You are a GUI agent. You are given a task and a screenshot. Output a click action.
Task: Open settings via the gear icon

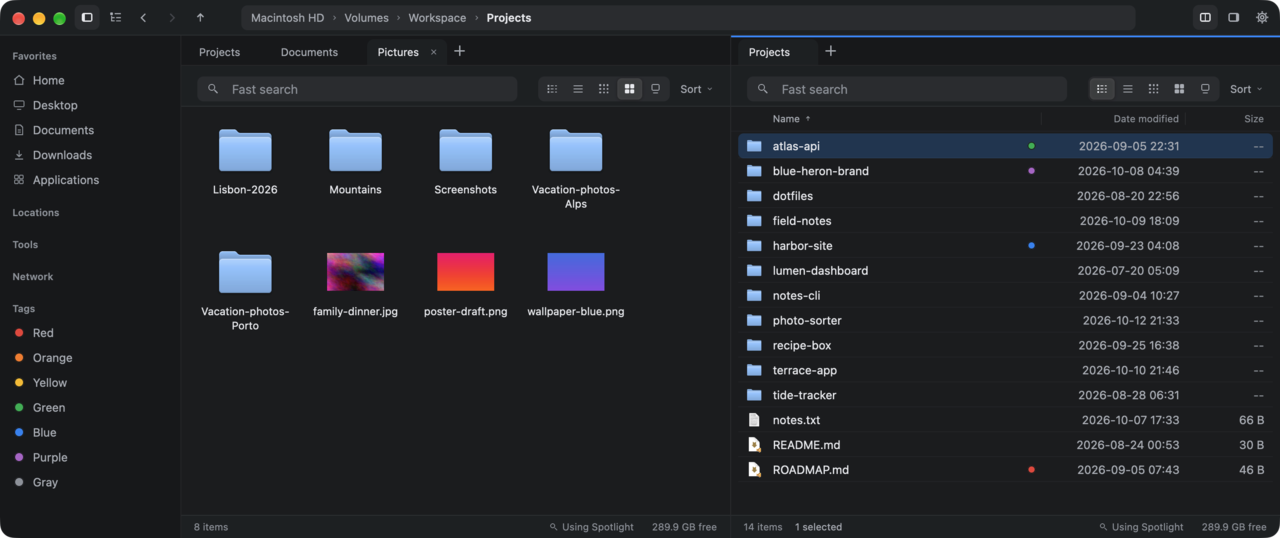[1261, 18]
